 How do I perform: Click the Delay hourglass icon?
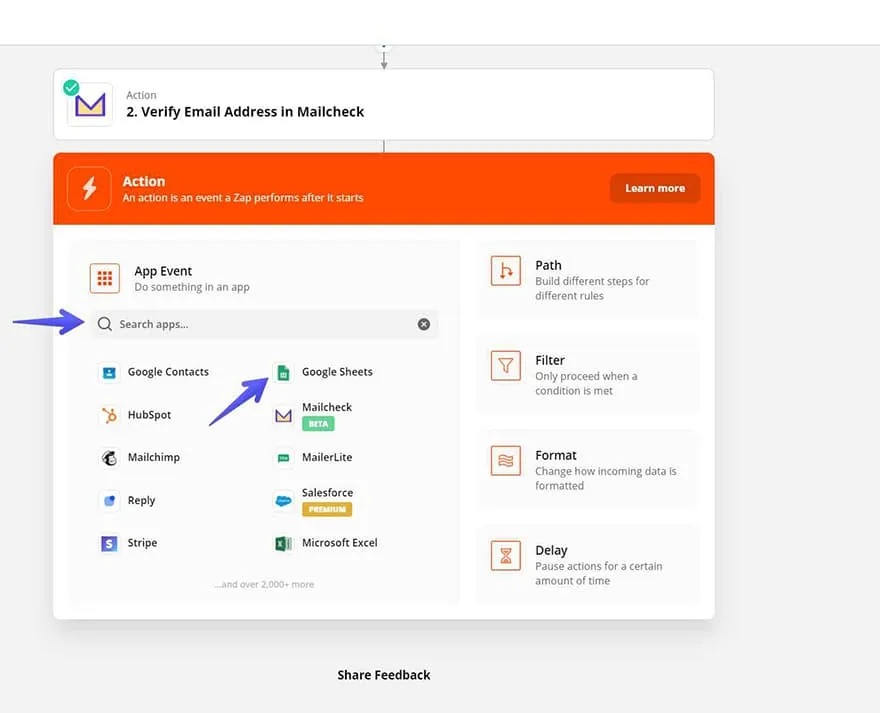click(505, 555)
